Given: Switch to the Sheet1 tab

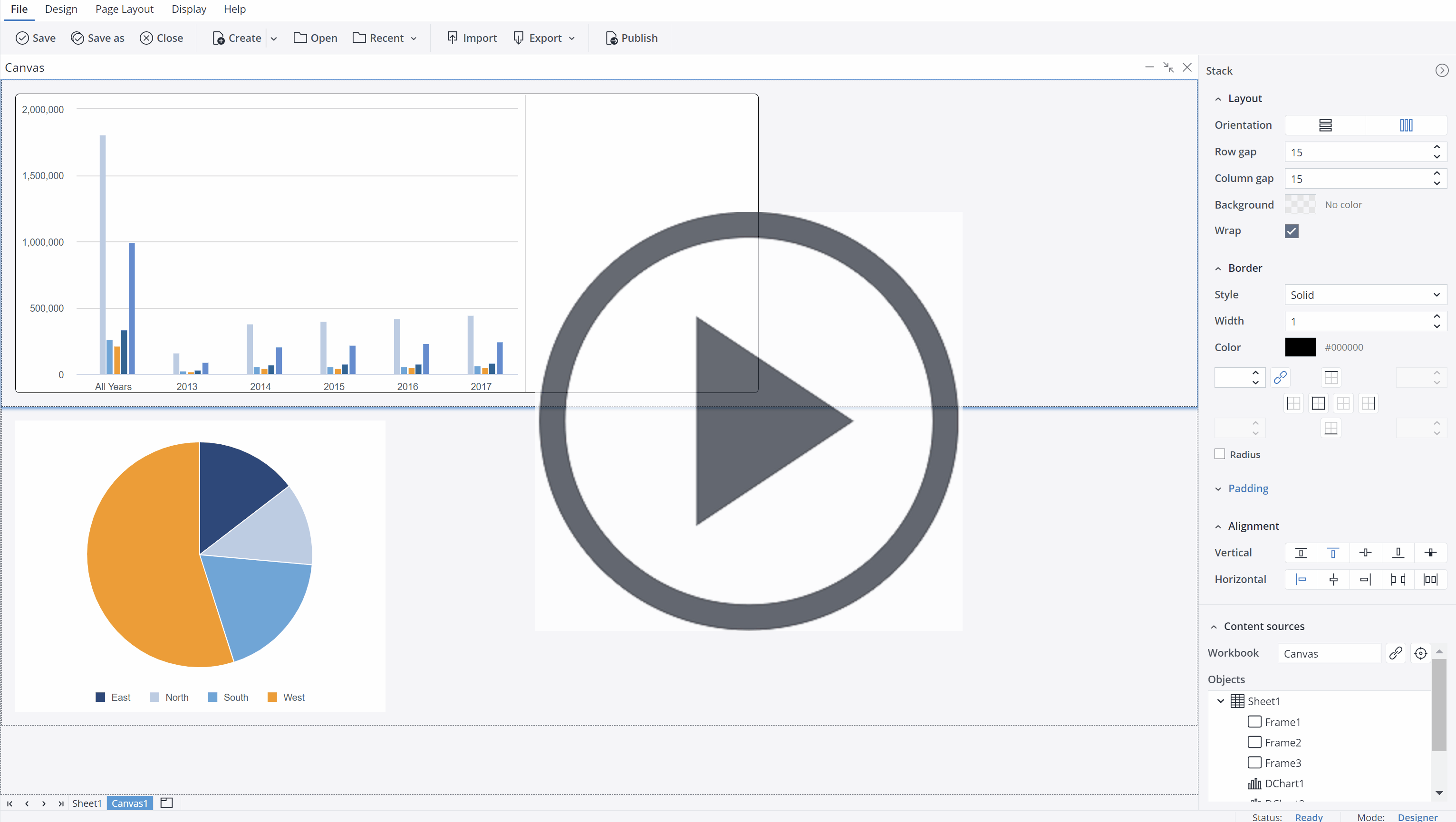Looking at the screenshot, I should coord(87,803).
